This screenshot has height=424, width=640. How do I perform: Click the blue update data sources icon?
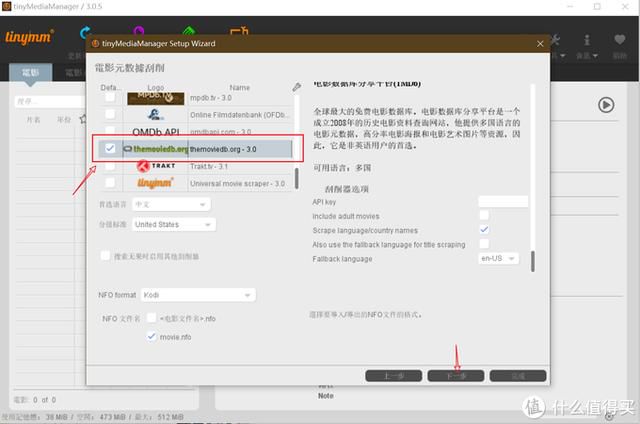pyautogui.click(x=86, y=32)
